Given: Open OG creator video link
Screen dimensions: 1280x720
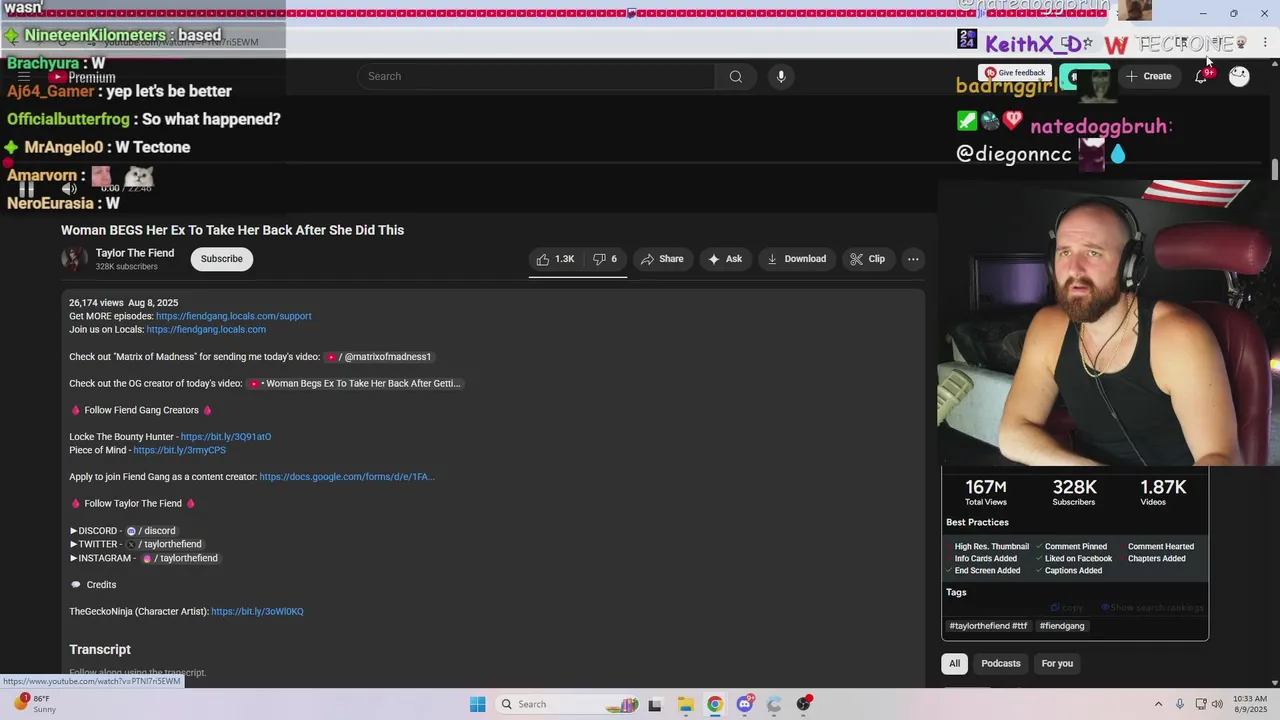Looking at the screenshot, I should (x=355, y=383).
